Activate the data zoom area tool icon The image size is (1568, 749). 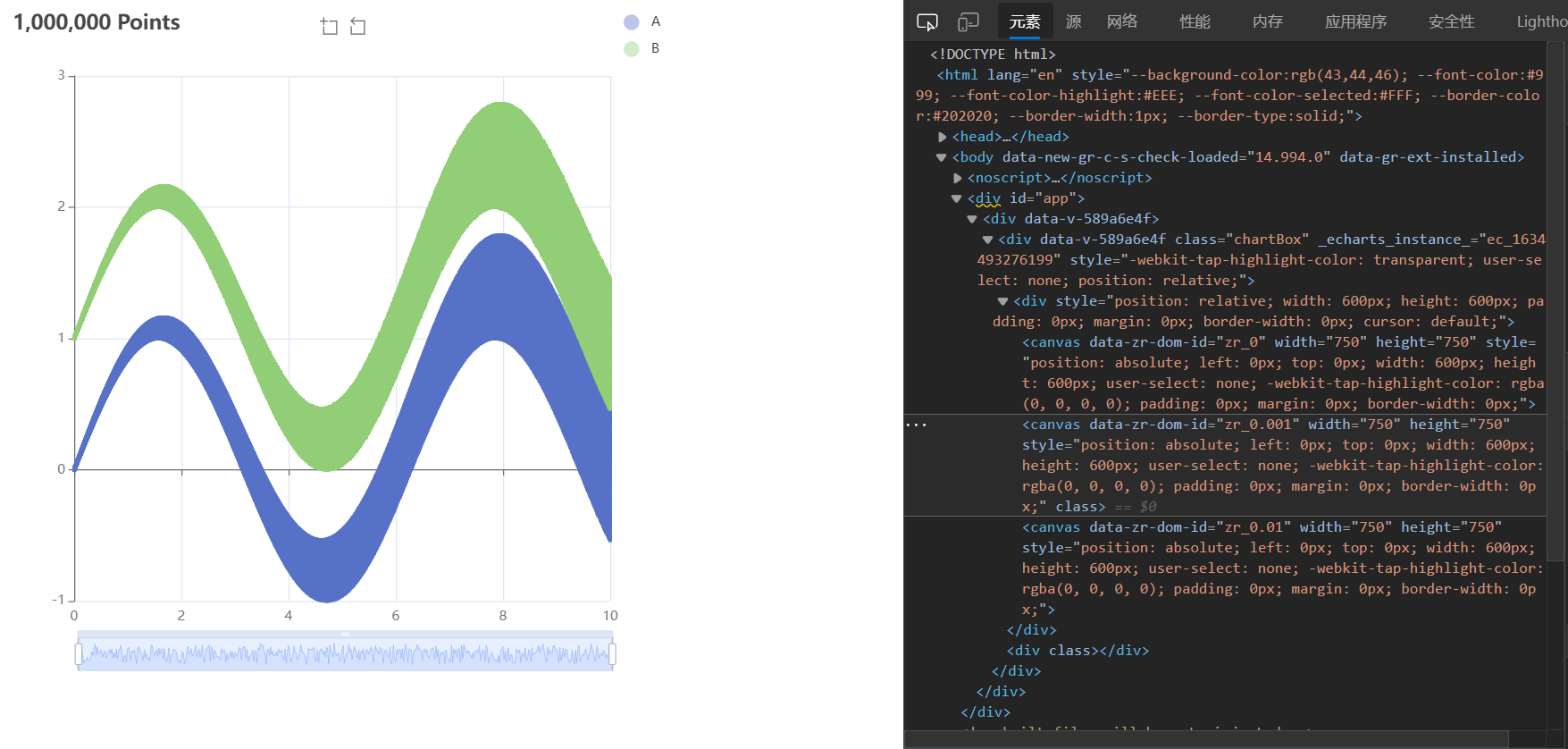click(x=329, y=27)
